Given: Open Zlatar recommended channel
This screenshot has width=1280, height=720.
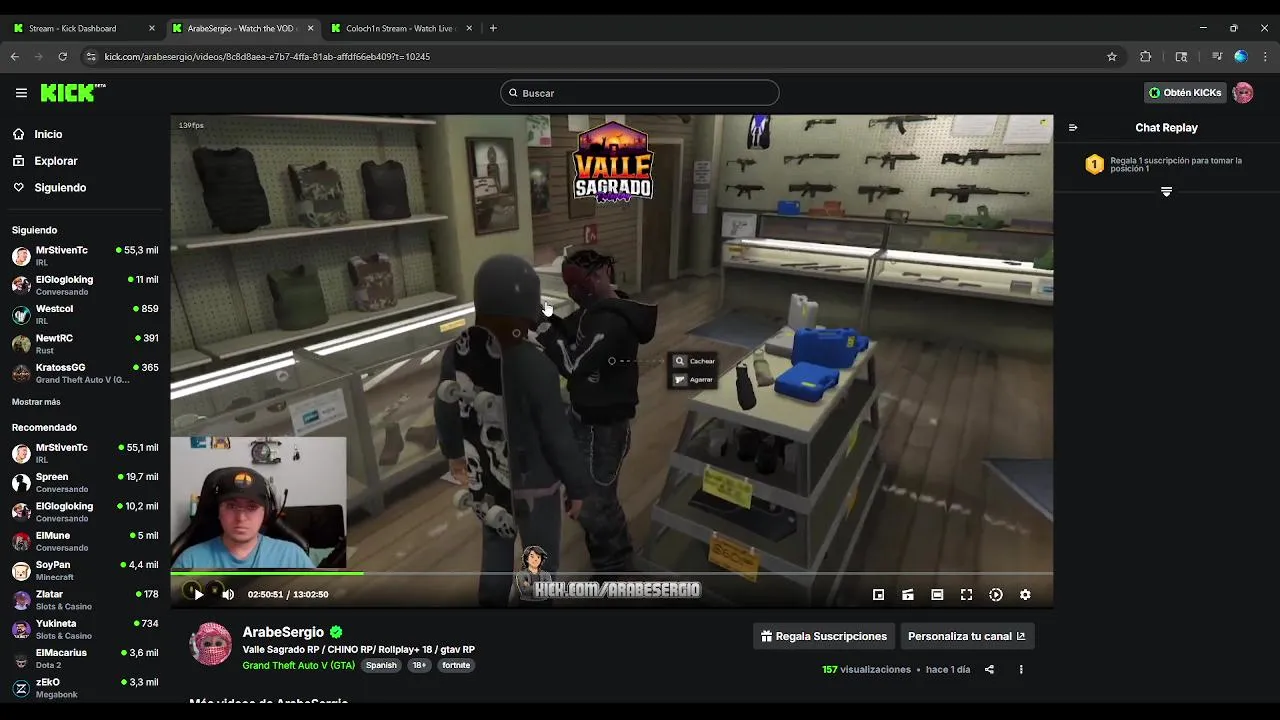Looking at the screenshot, I should click(x=85, y=599).
